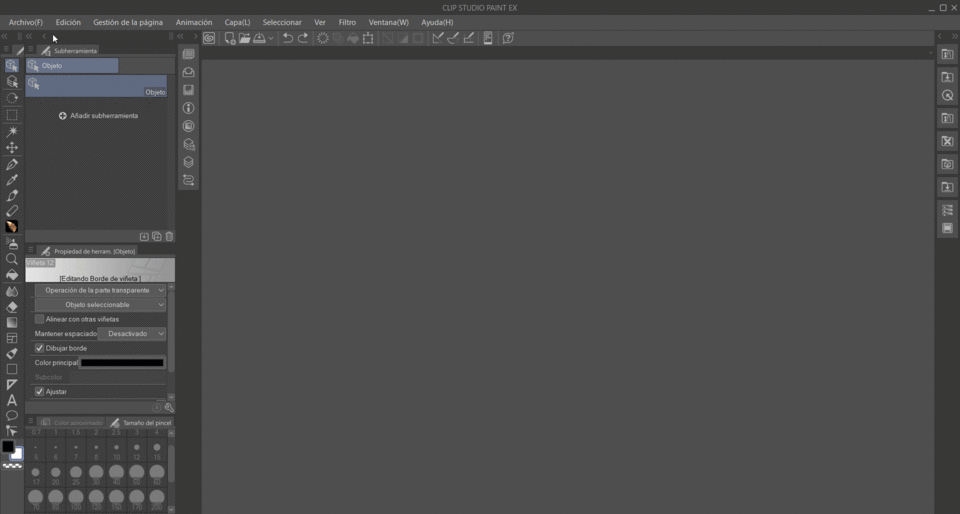This screenshot has width=960, height=514.
Task: Collapse the left tool palette double chevron
Action: 5,37
